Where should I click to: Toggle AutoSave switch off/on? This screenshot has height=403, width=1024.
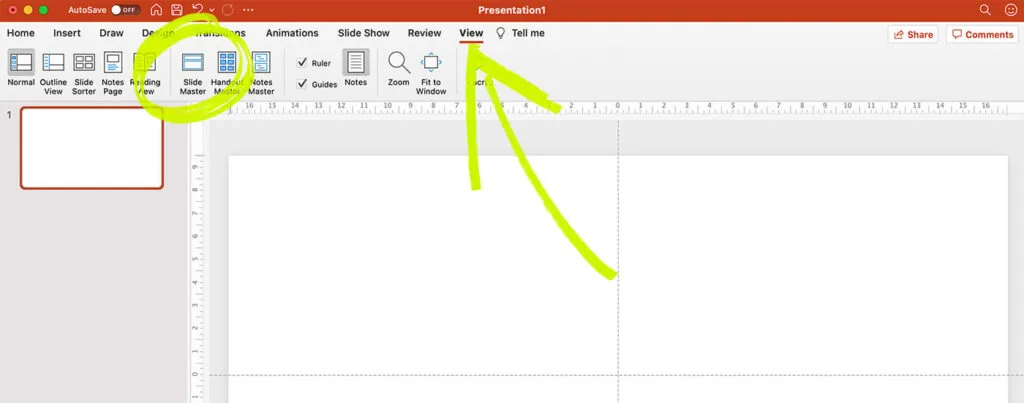(x=125, y=10)
